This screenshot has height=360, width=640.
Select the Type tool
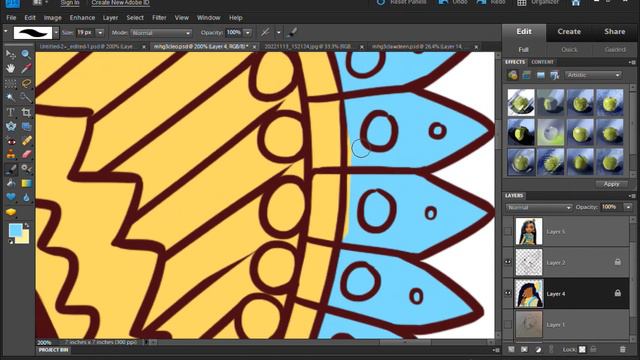pyautogui.click(x=11, y=112)
